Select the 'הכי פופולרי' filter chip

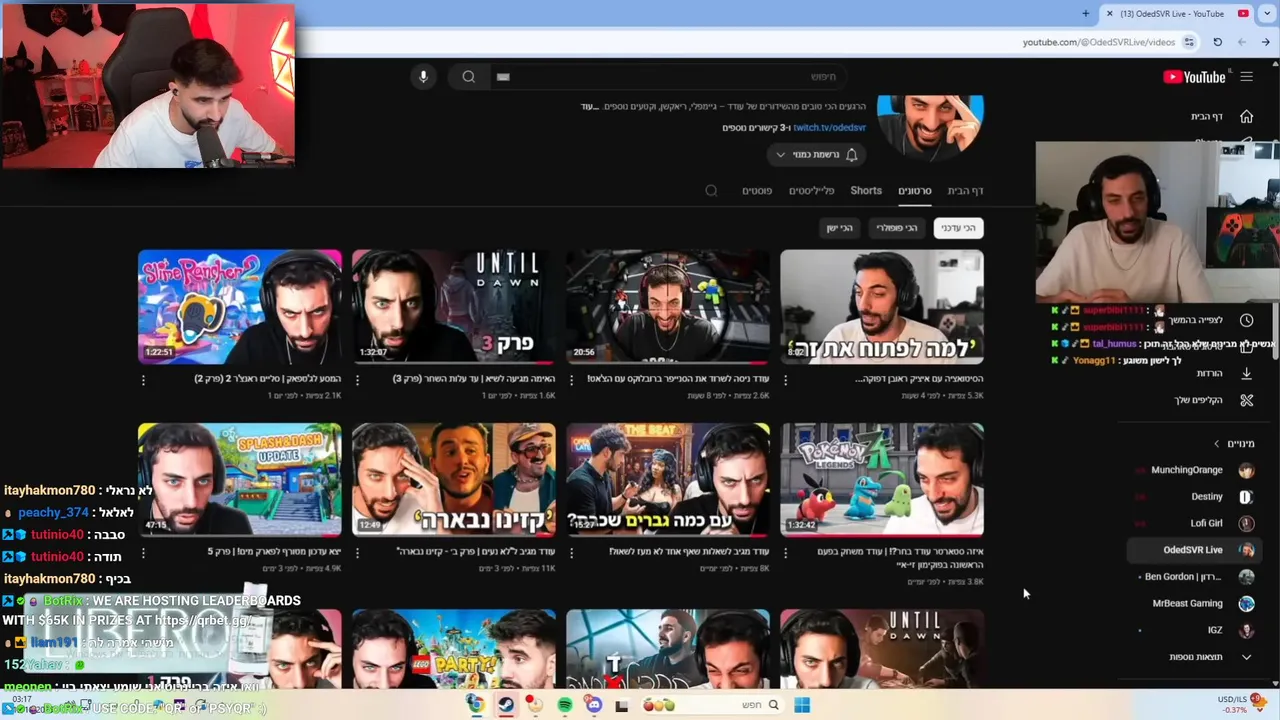[x=897, y=228]
